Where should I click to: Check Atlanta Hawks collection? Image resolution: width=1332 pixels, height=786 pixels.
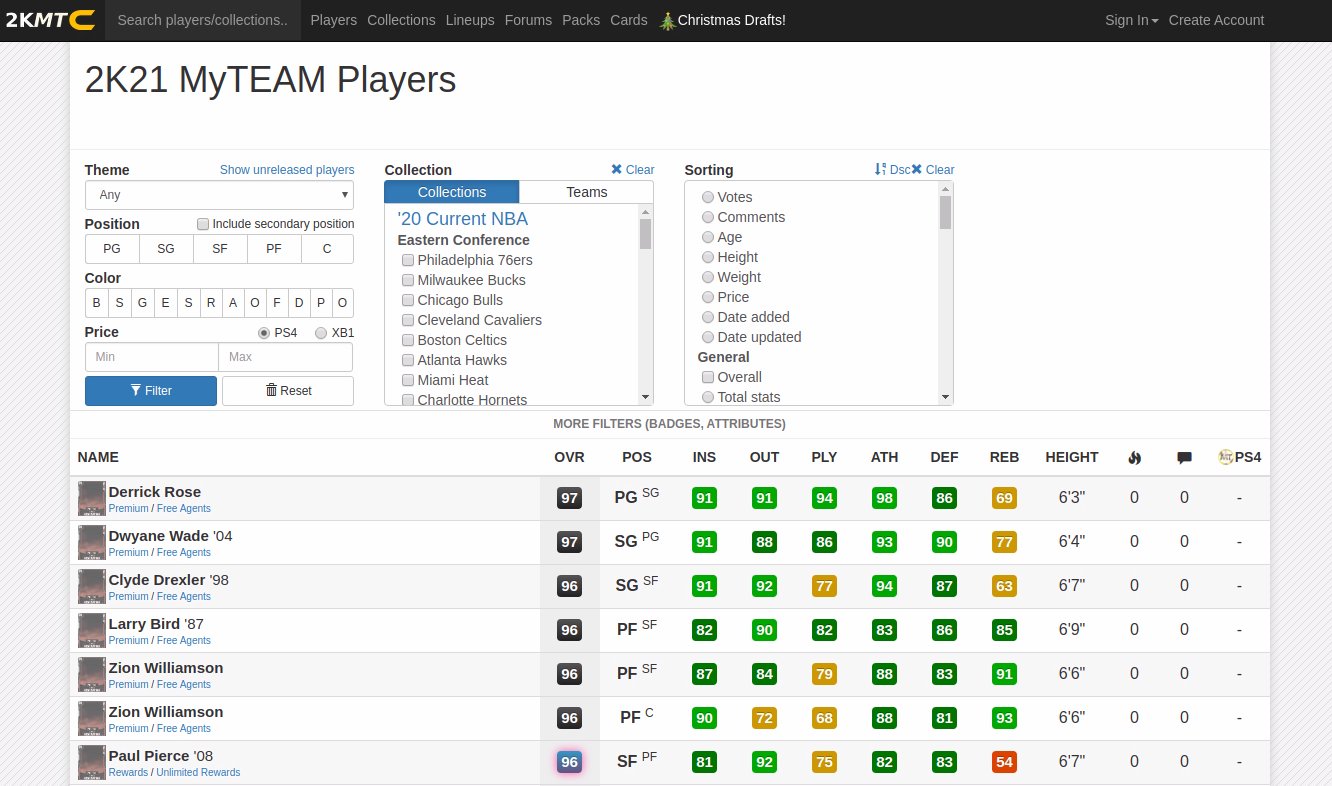pos(408,360)
